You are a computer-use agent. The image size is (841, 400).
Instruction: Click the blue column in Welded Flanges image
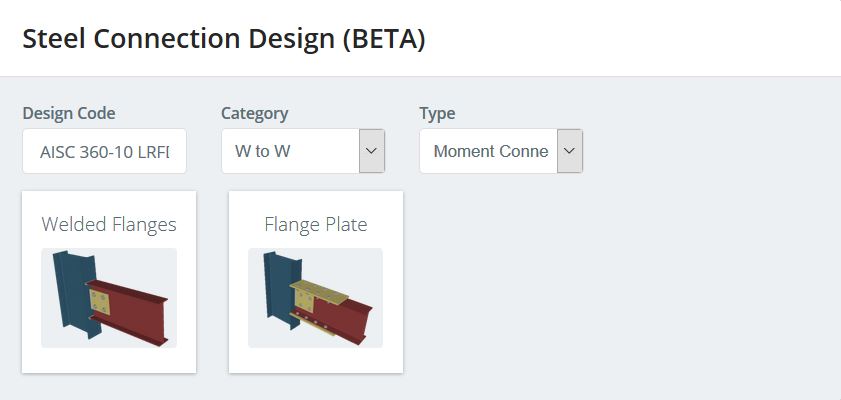[x=74, y=290]
